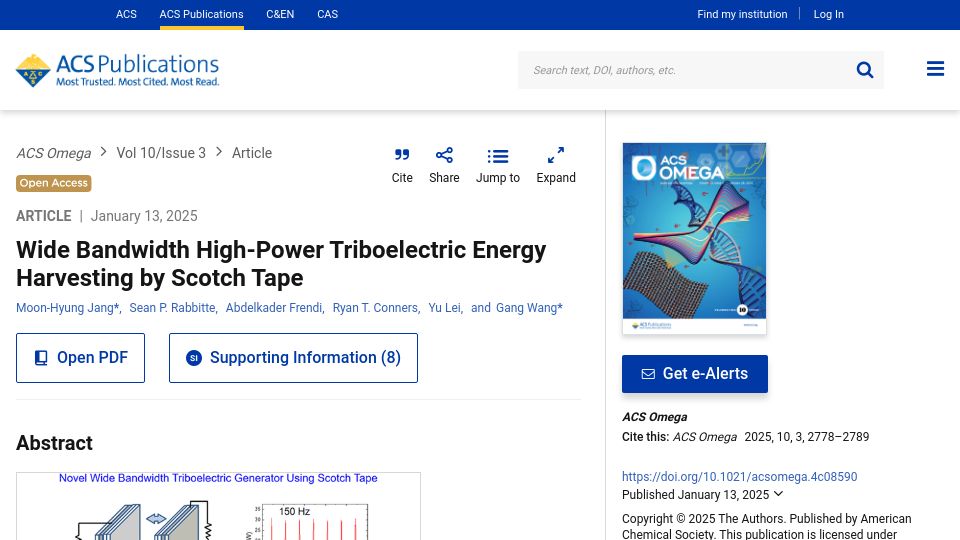Screen dimensions: 960x540
Task: Open author Moon-Hyung Jang
Action: pos(67,308)
